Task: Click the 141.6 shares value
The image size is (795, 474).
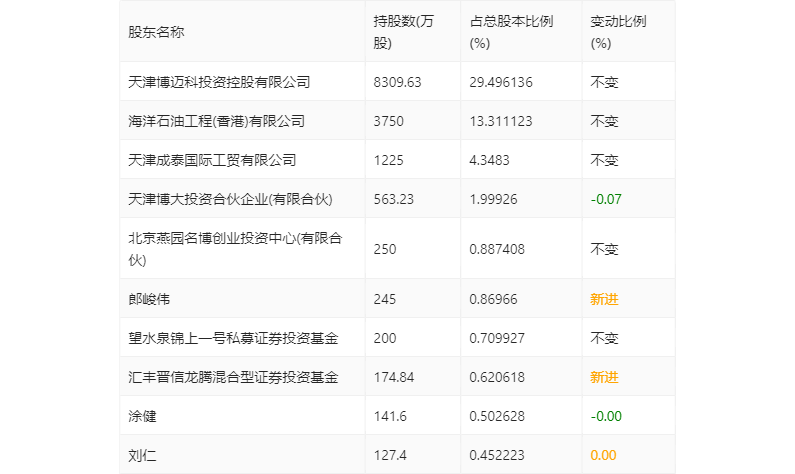Action: click(390, 416)
